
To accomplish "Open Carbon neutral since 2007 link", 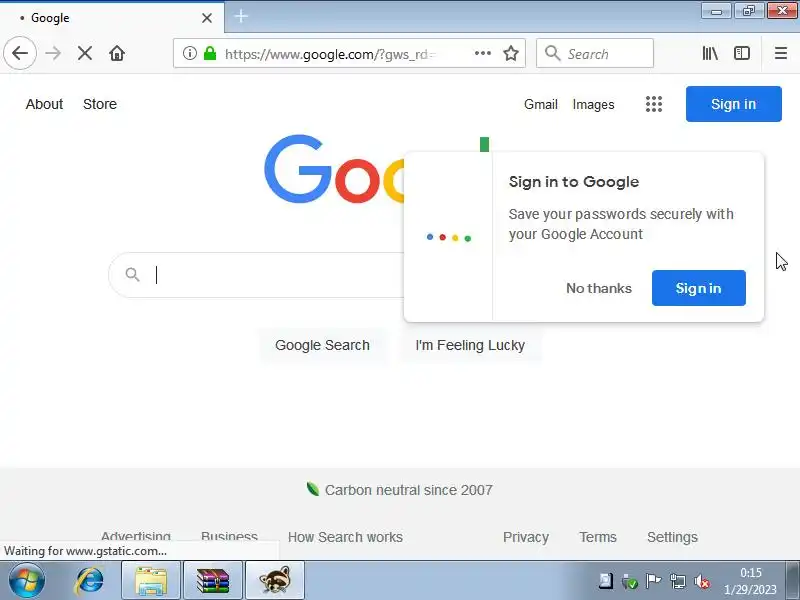I will click(x=399, y=490).
